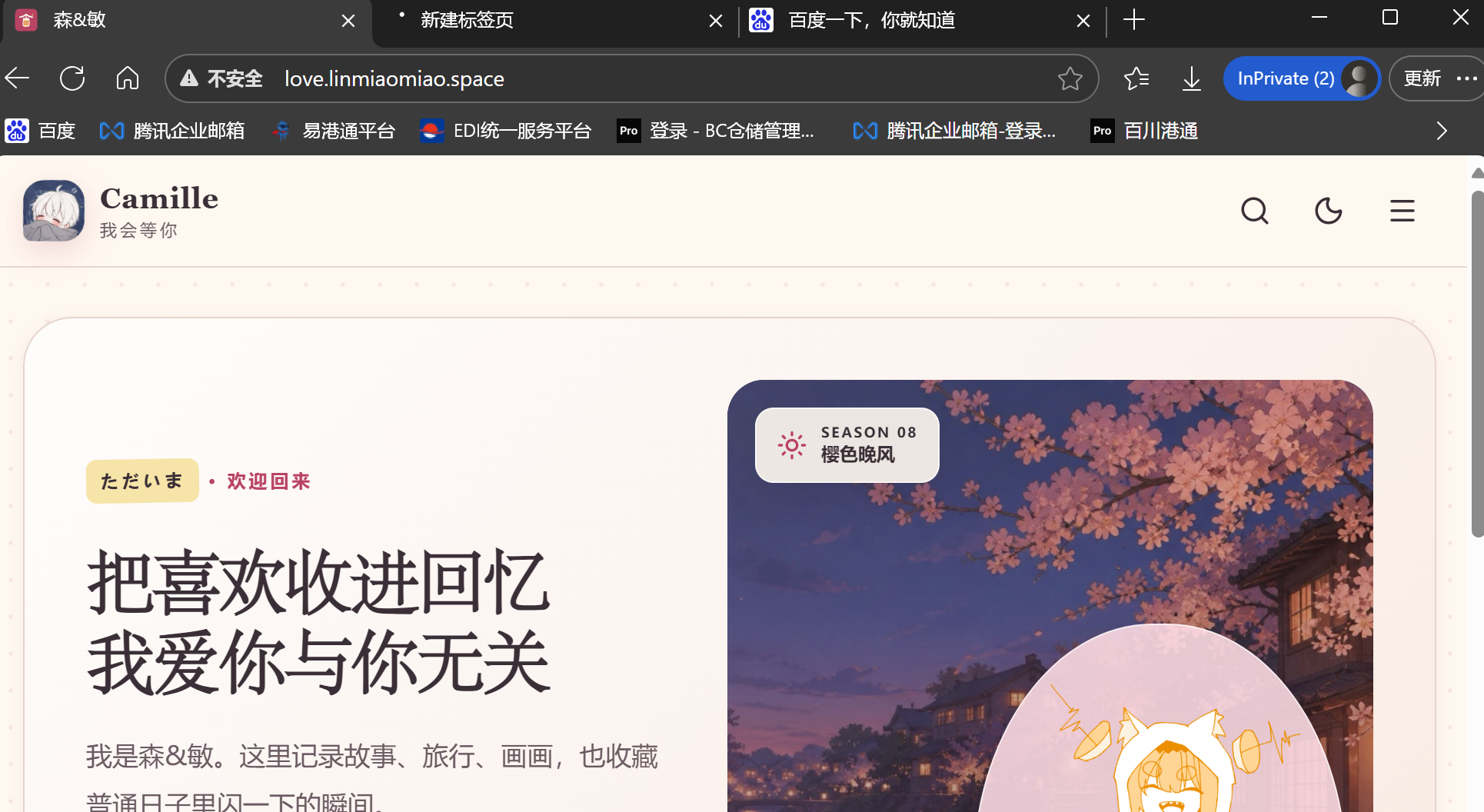Open browser settings and more menu
Image resolution: width=1484 pixels, height=812 pixels.
tap(1467, 78)
